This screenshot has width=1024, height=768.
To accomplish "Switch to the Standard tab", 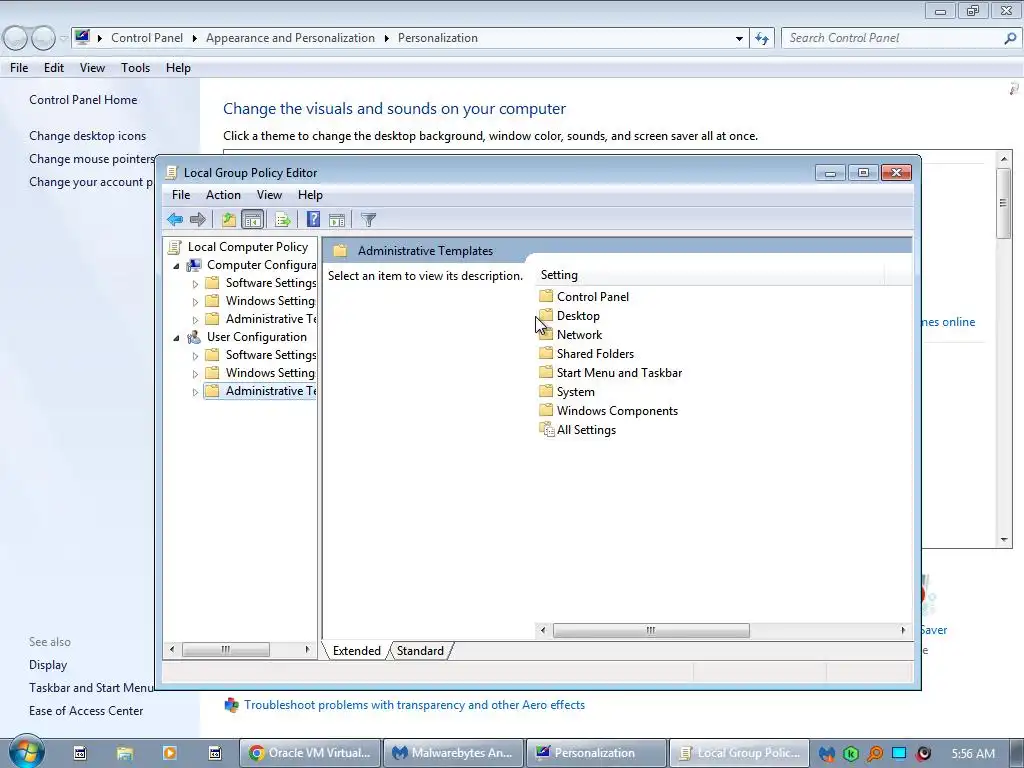I will [x=420, y=650].
